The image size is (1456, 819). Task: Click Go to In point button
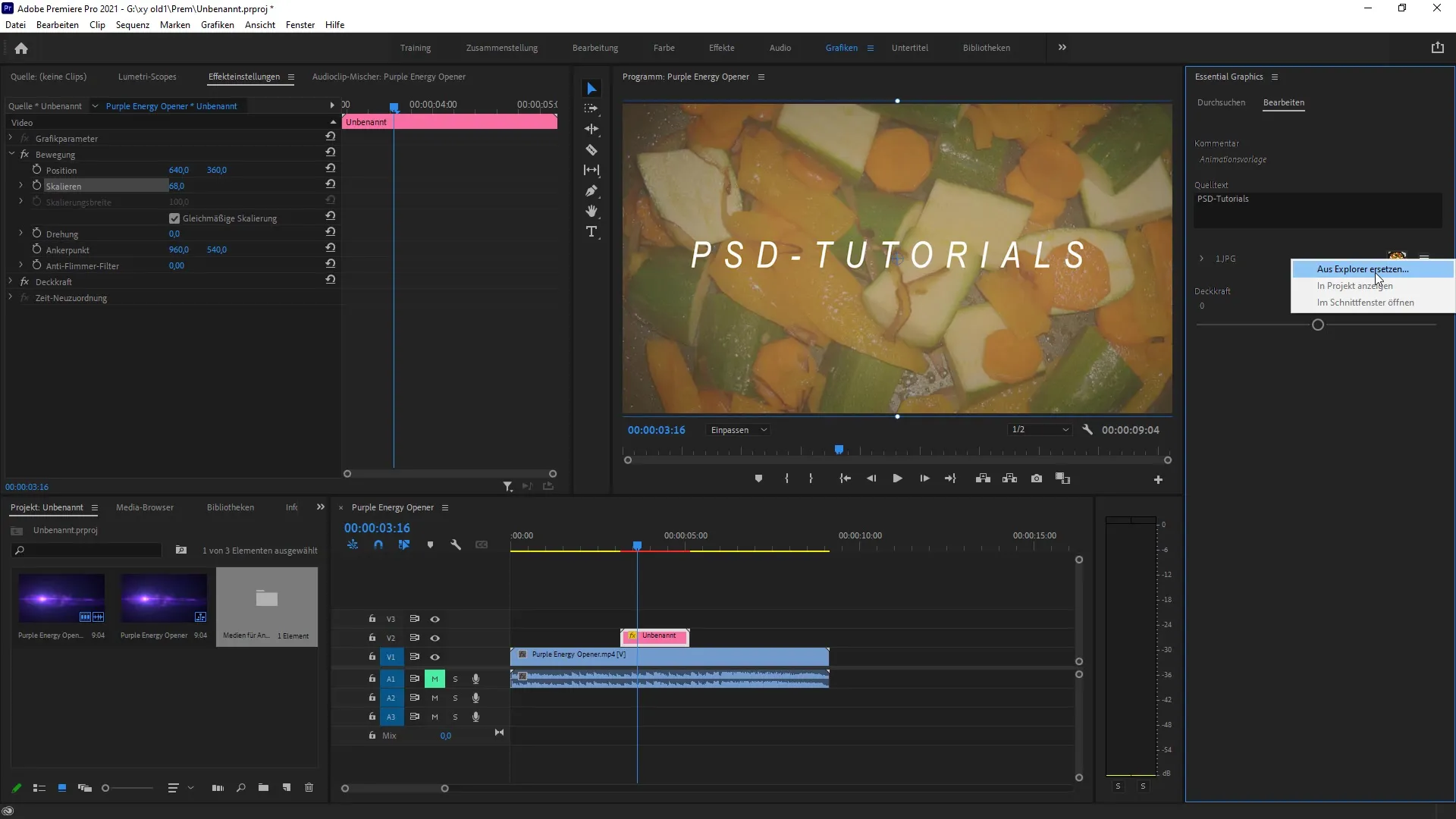click(x=845, y=479)
